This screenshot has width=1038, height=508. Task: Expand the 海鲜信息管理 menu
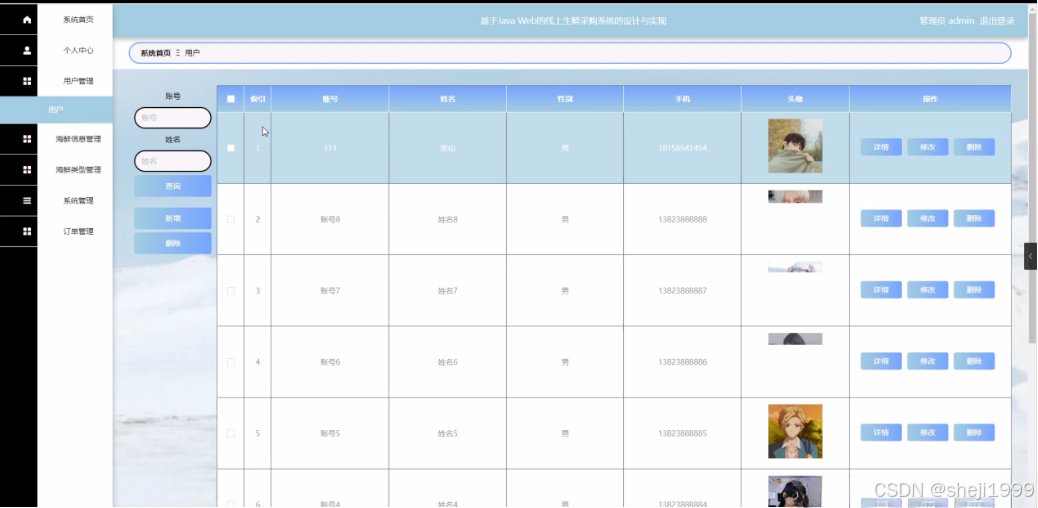pos(78,139)
